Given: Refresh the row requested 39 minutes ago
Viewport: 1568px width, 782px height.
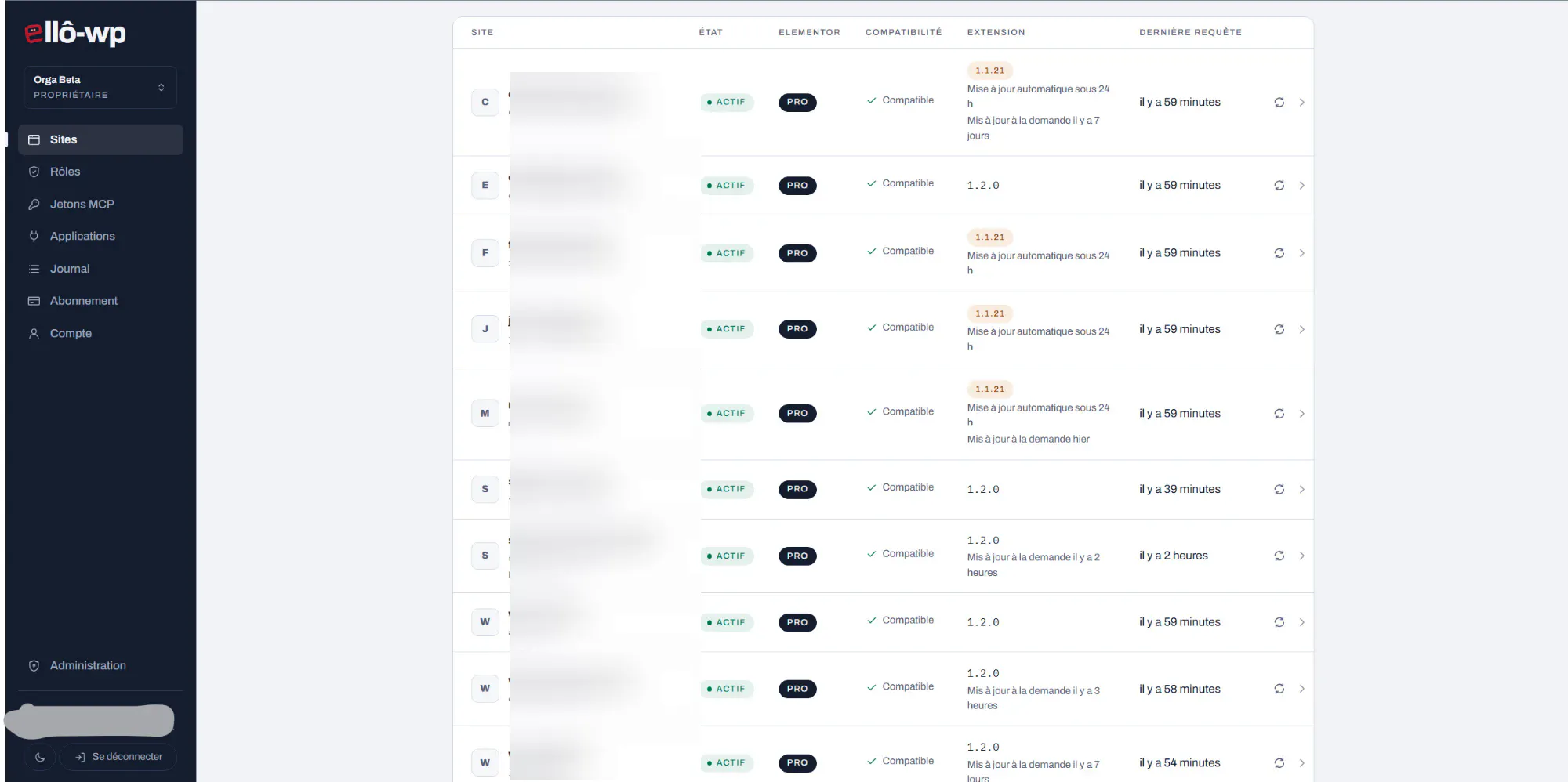Looking at the screenshot, I should pyautogui.click(x=1279, y=489).
